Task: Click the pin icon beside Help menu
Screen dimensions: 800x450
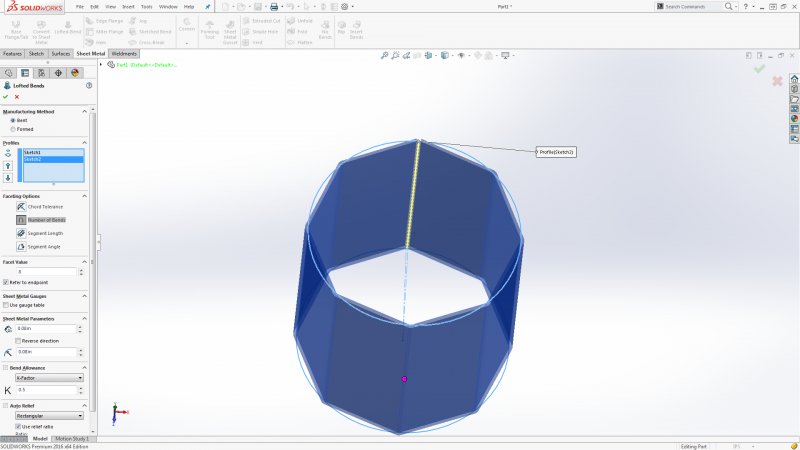Action: point(208,7)
